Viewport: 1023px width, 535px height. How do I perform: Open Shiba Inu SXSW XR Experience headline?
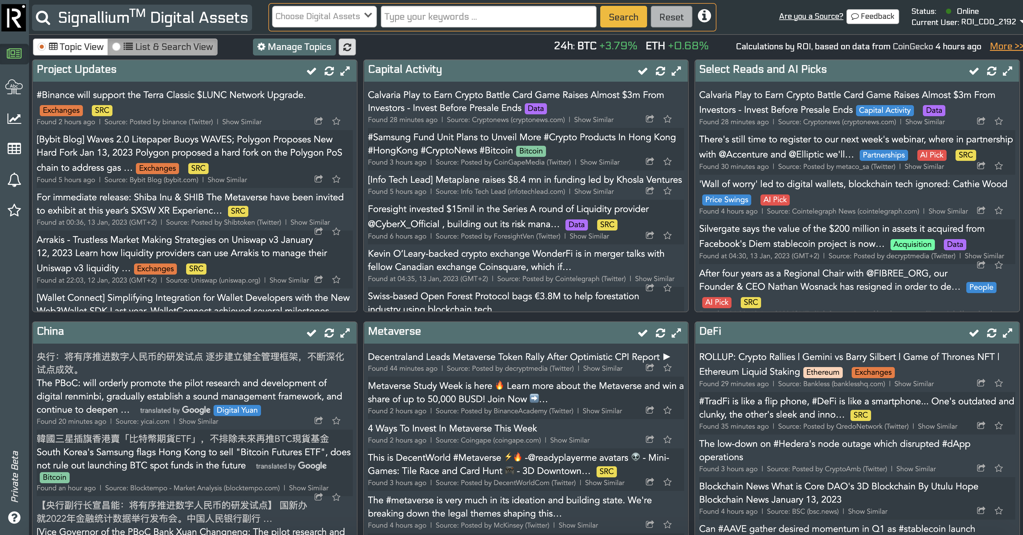point(190,204)
